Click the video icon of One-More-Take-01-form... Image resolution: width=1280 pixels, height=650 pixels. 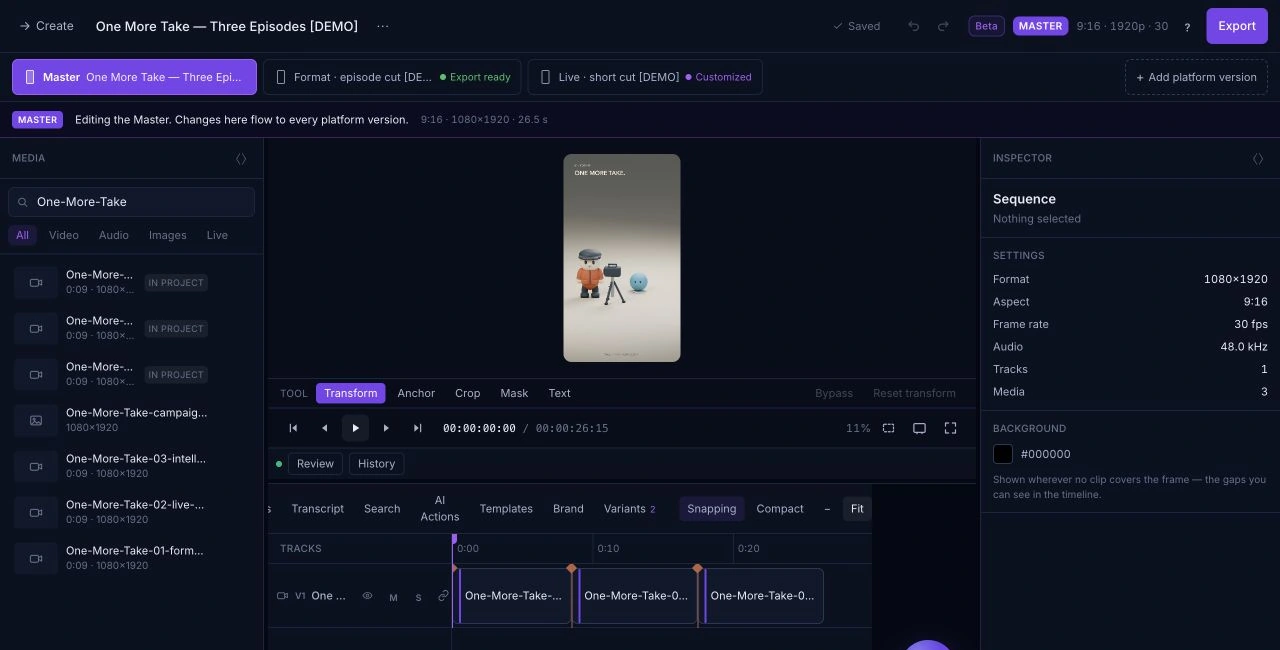tap(36, 559)
